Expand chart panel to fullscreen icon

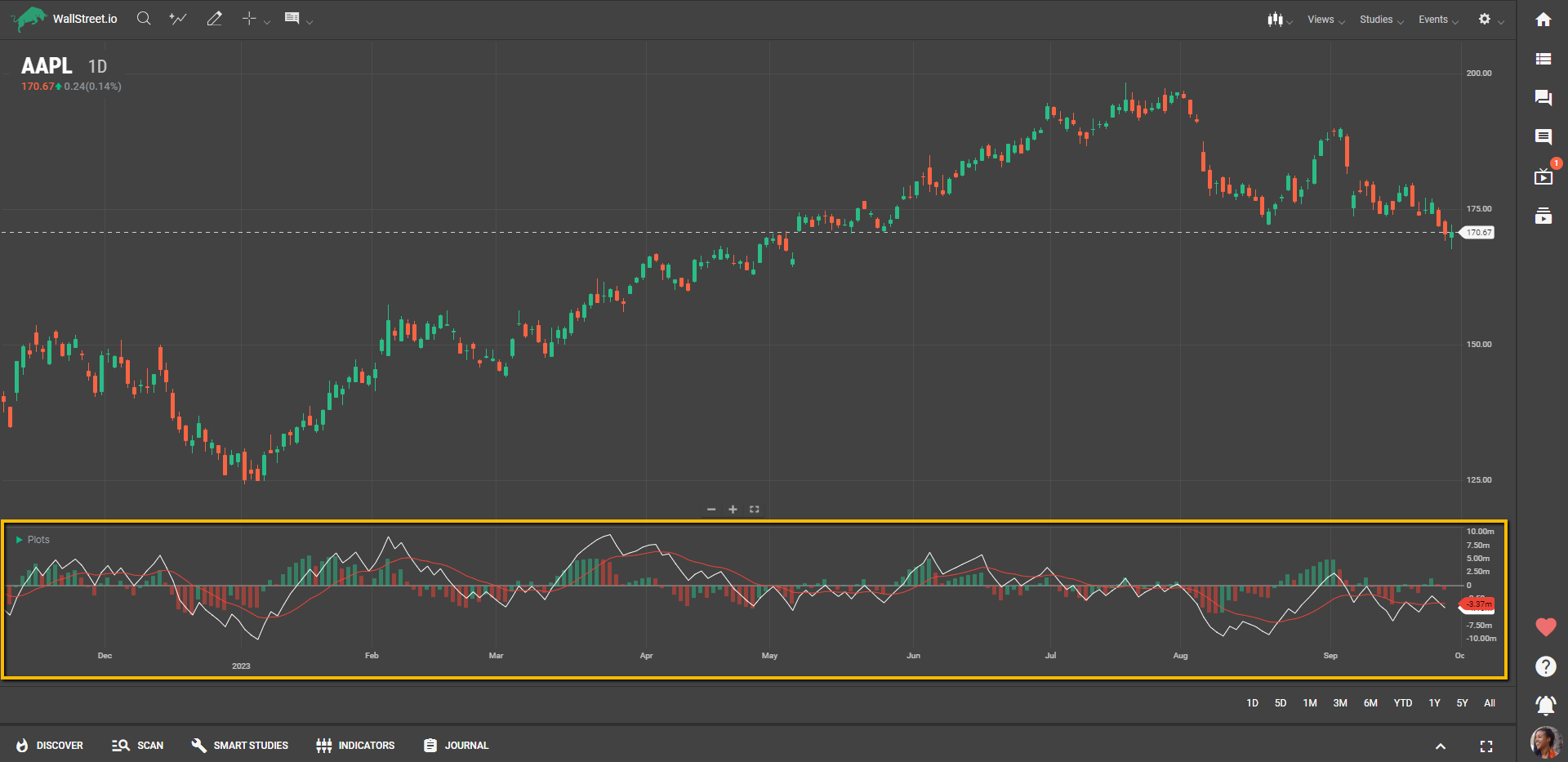tap(755, 510)
